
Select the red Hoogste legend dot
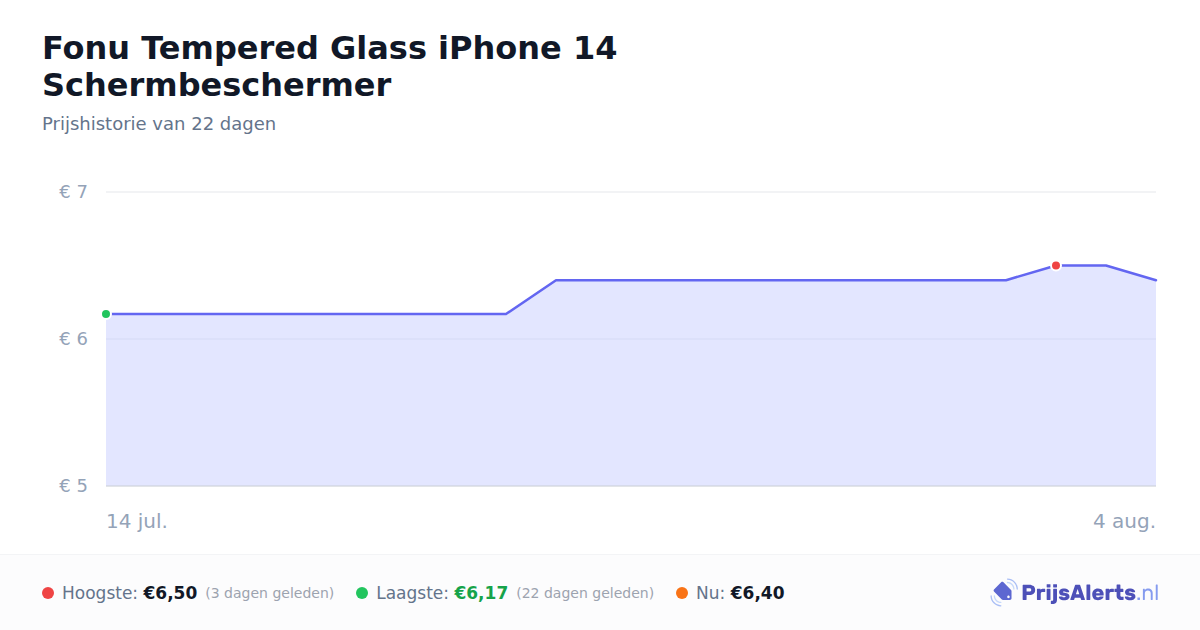click(48, 593)
